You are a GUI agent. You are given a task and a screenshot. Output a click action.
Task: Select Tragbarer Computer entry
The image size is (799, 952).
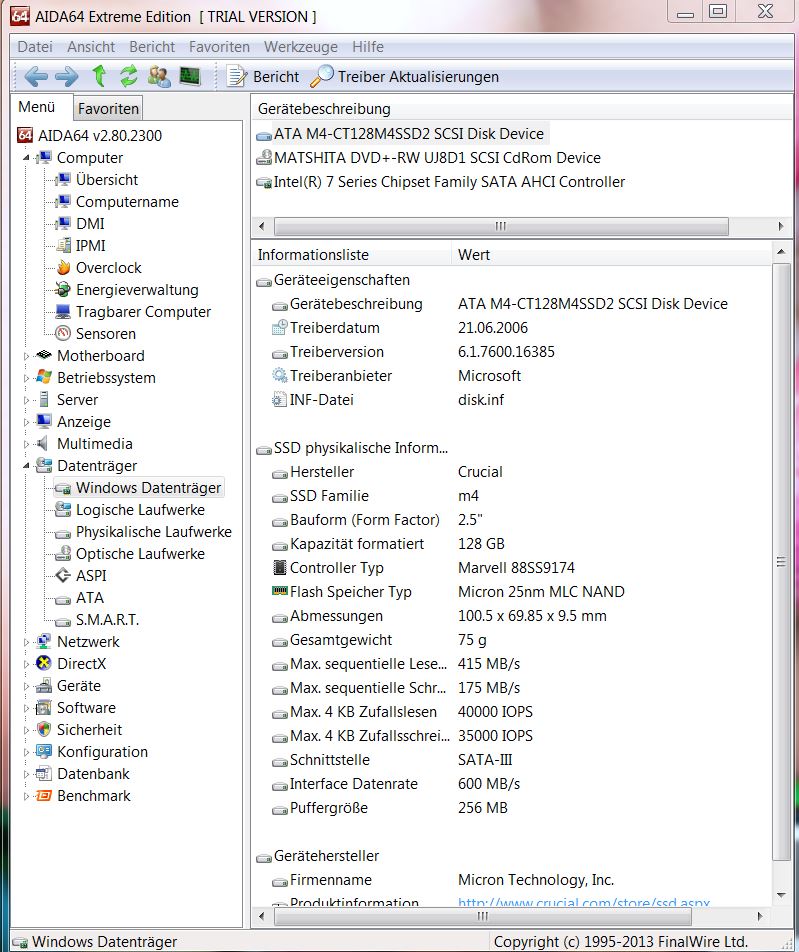[143, 311]
